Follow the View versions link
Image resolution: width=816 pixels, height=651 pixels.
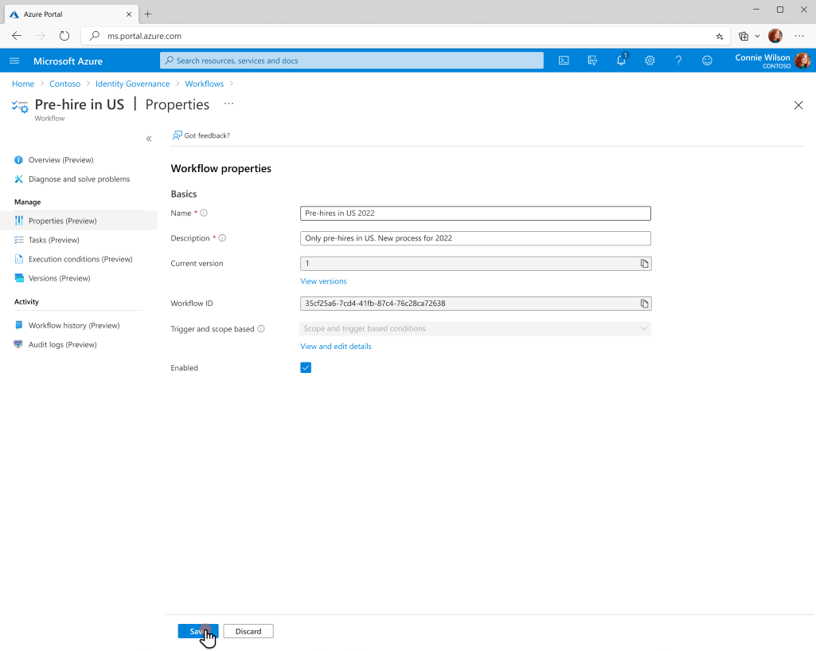pyautogui.click(x=323, y=281)
